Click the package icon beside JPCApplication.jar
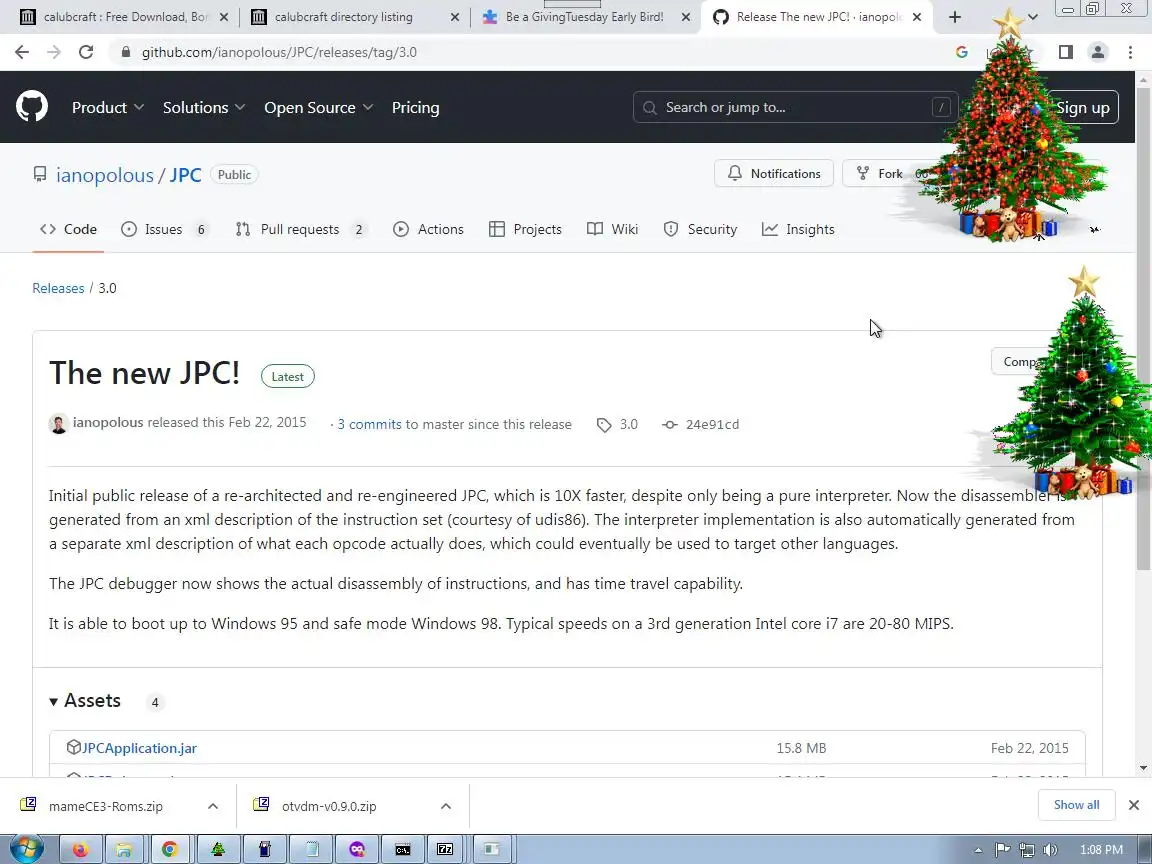The width and height of the screenshot is (1152, 864). pyautogui.click(x=73, y=747)
